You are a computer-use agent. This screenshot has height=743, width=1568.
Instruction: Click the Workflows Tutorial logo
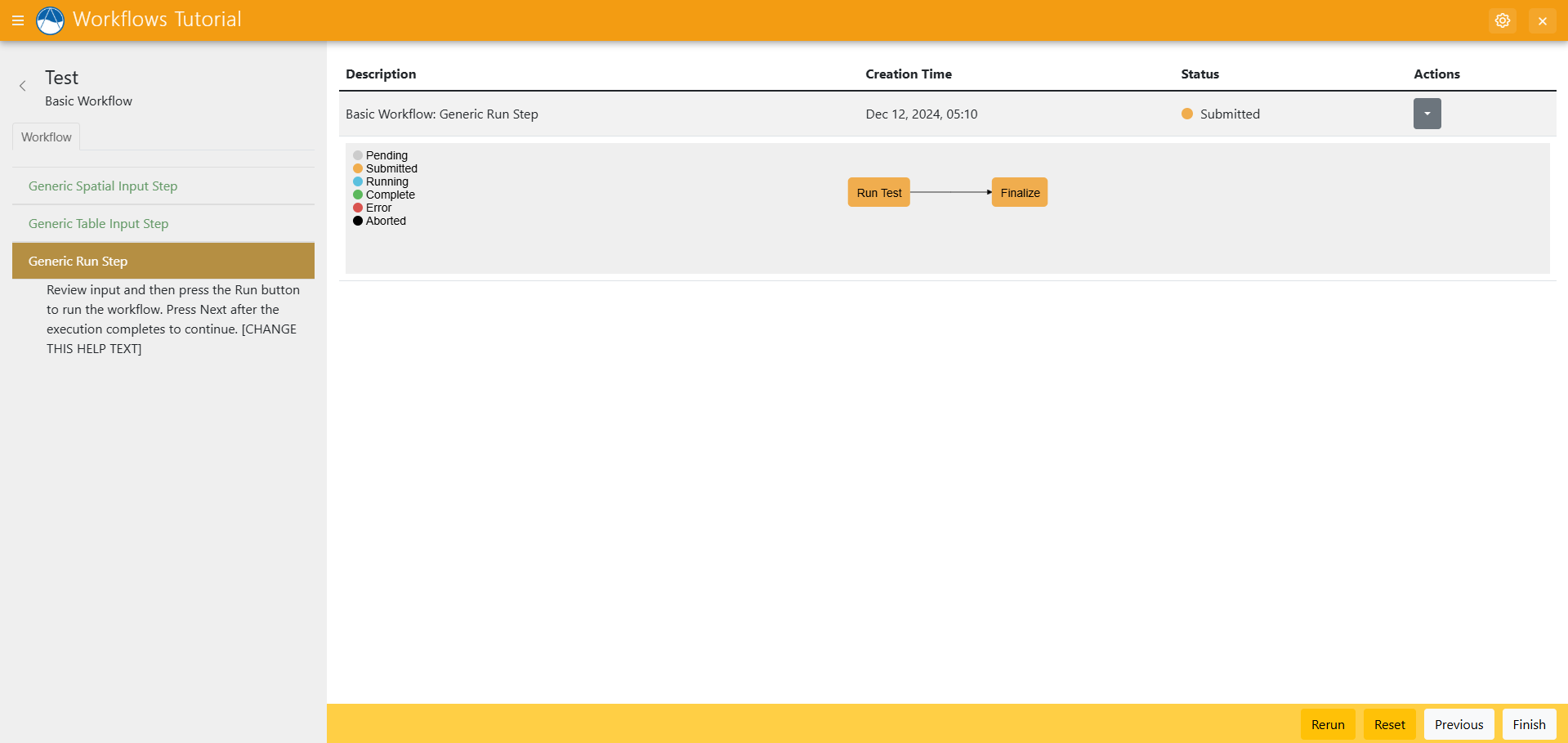point(50,20)
